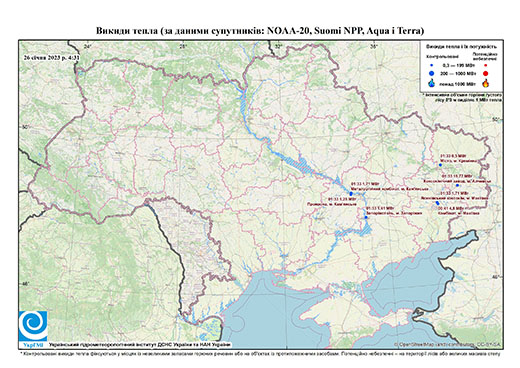Click the large red circle legend marker
The height and width of the screenshot is (368, 520).
point(486,73)
